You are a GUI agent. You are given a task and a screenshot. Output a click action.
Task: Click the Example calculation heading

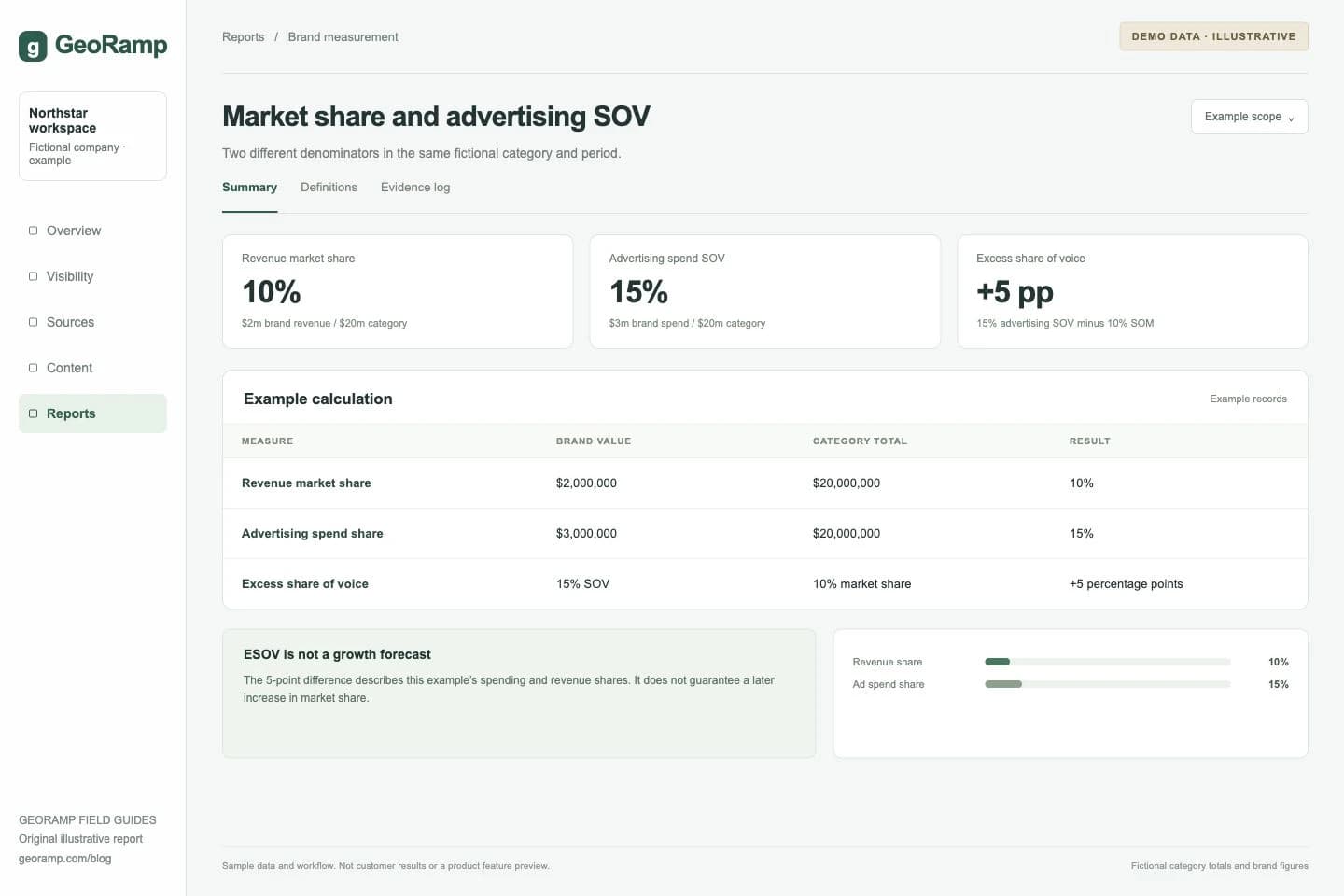317,399
